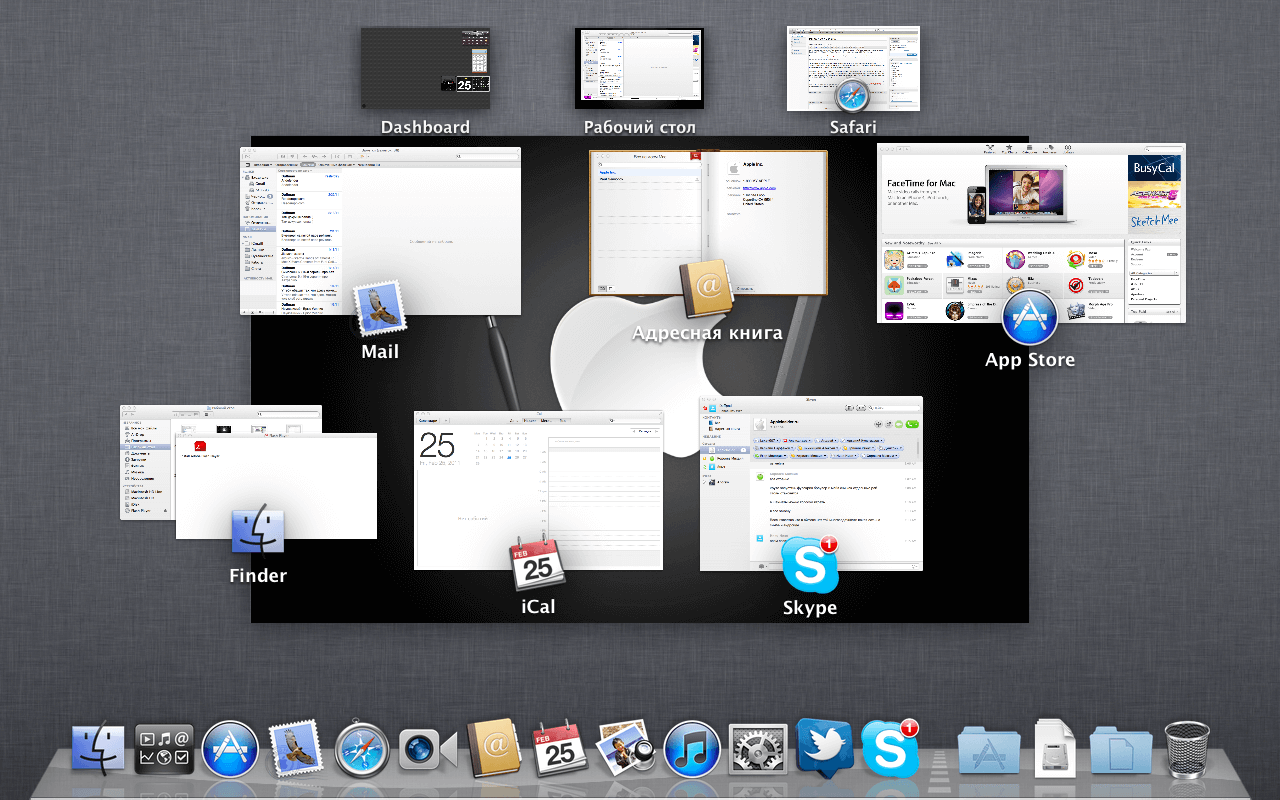Click the Skype icon in the Dock
The image size is (1280, 800).
click(890, 748)
